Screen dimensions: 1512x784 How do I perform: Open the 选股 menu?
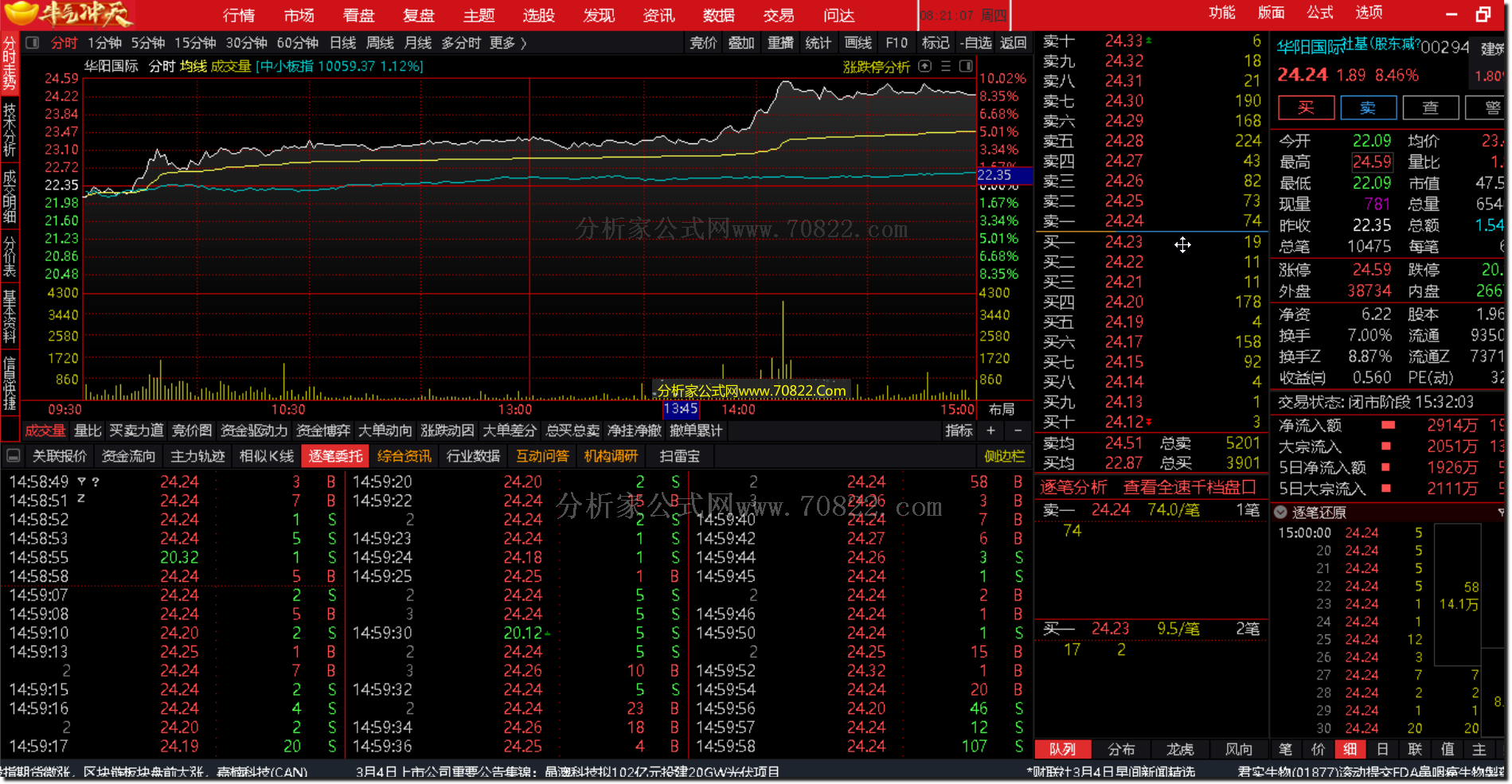click(539, 15)
